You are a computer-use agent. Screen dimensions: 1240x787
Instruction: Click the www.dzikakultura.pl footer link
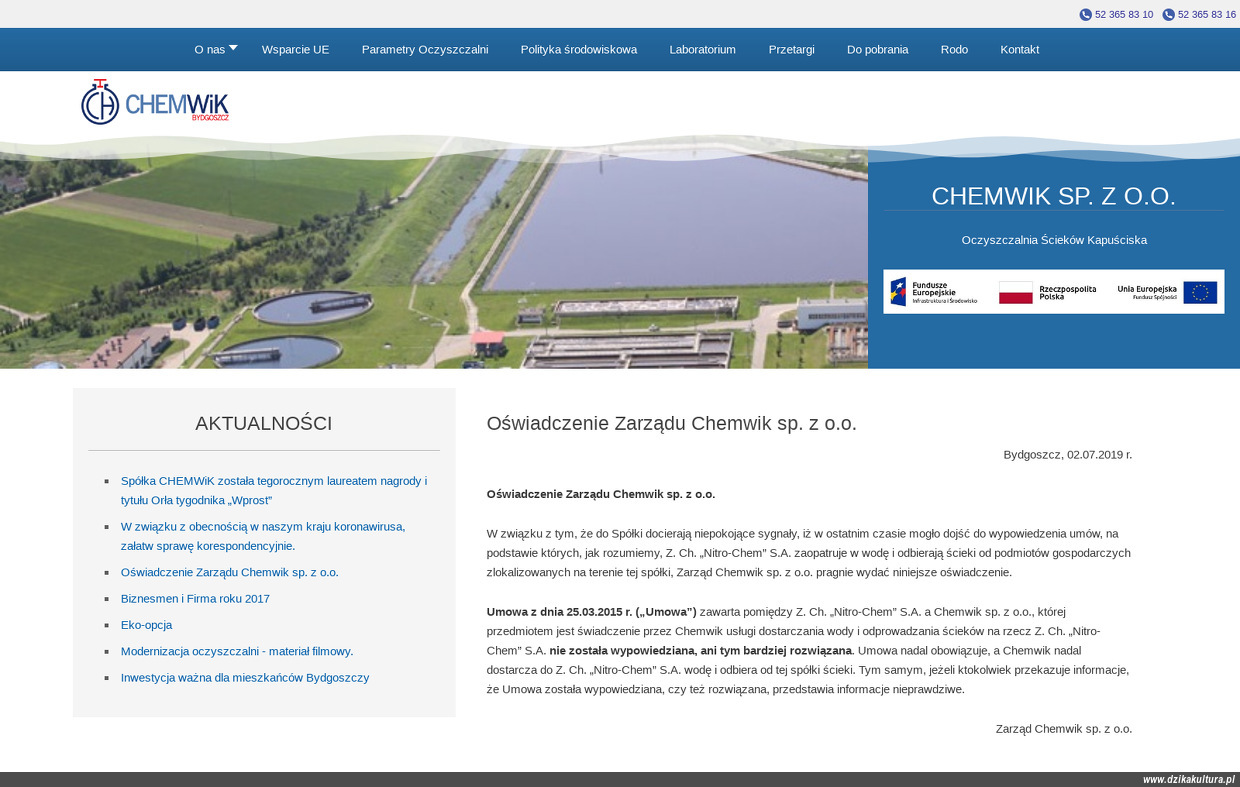(x=1189, y=780)
